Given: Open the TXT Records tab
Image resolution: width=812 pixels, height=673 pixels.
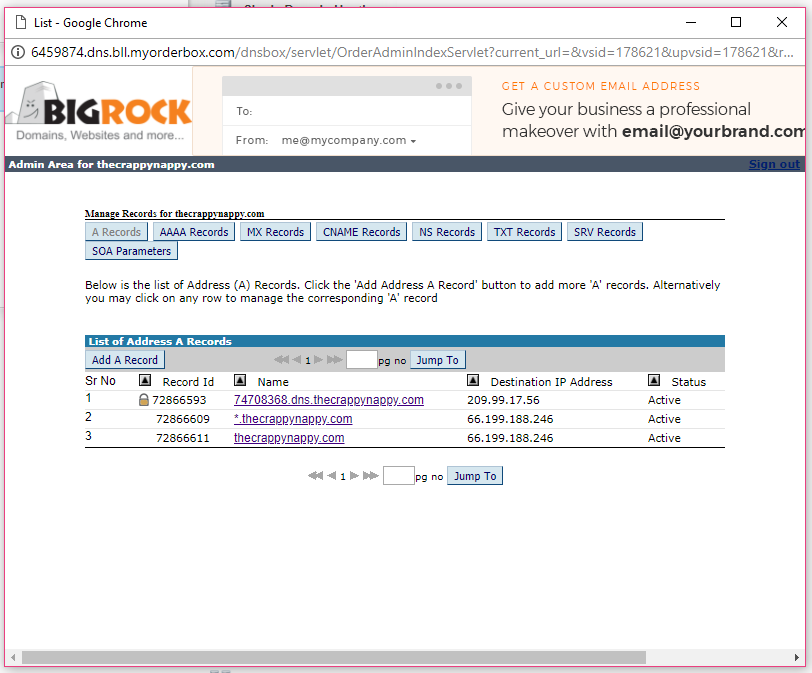Looking at the screenshot, I should point(524,232).
